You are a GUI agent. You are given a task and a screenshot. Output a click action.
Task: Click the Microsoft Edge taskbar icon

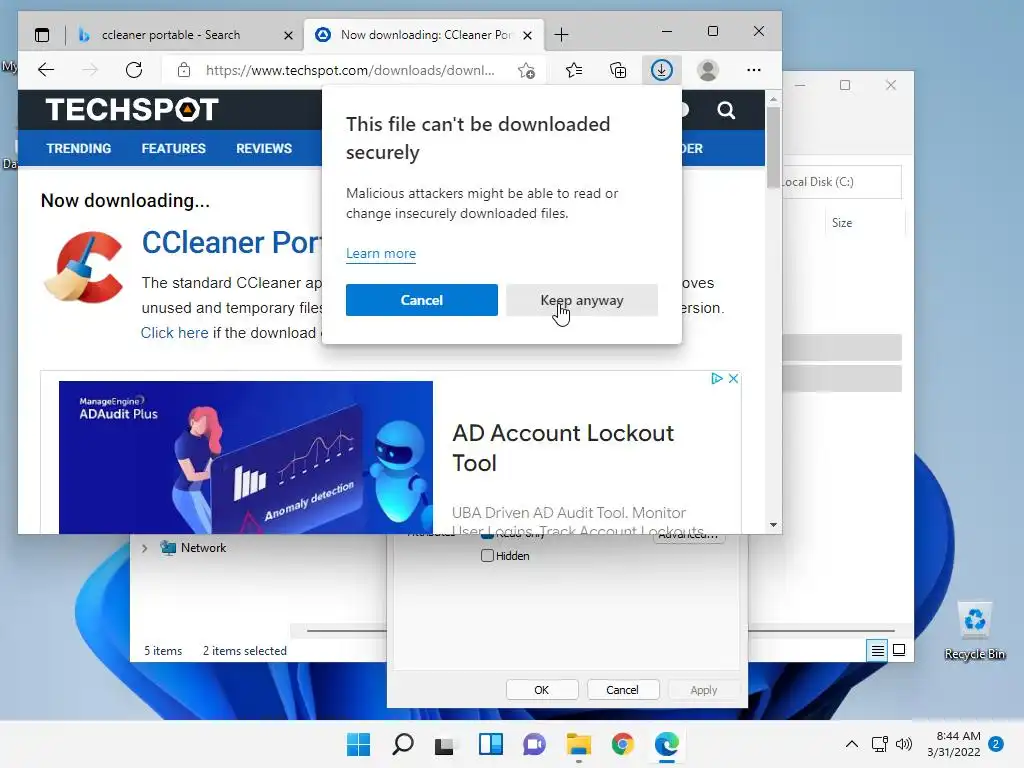pyautogui.click(x=667, y=744)
